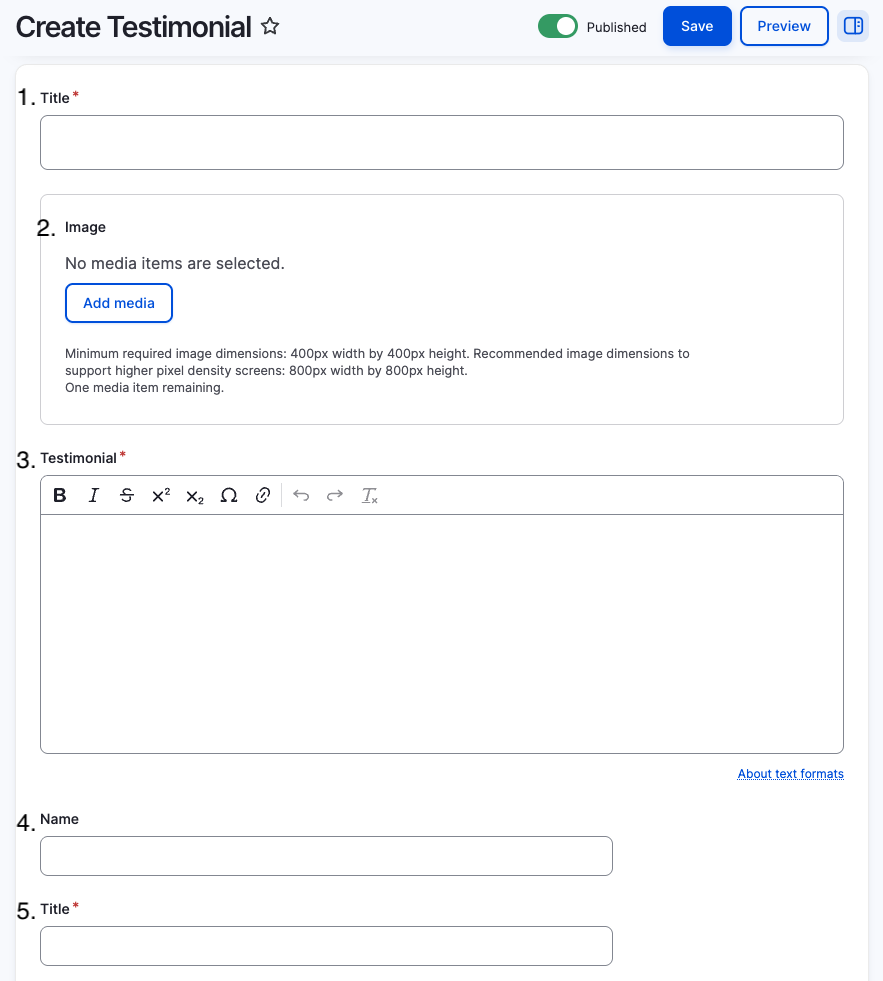Focus the lower Title field under Name
Viewport: 883px width, 981px height.
(x=326, y=946)
